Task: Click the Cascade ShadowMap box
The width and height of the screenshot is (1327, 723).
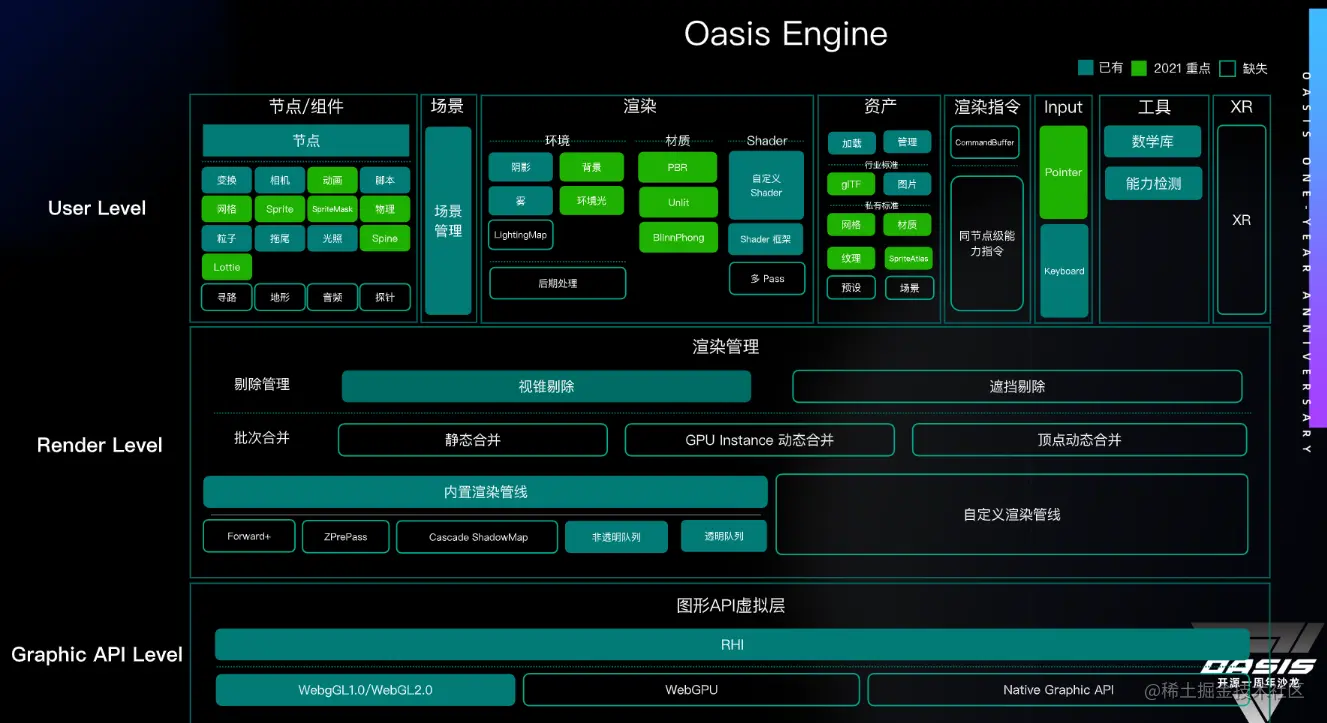Action: pos(478,537)
